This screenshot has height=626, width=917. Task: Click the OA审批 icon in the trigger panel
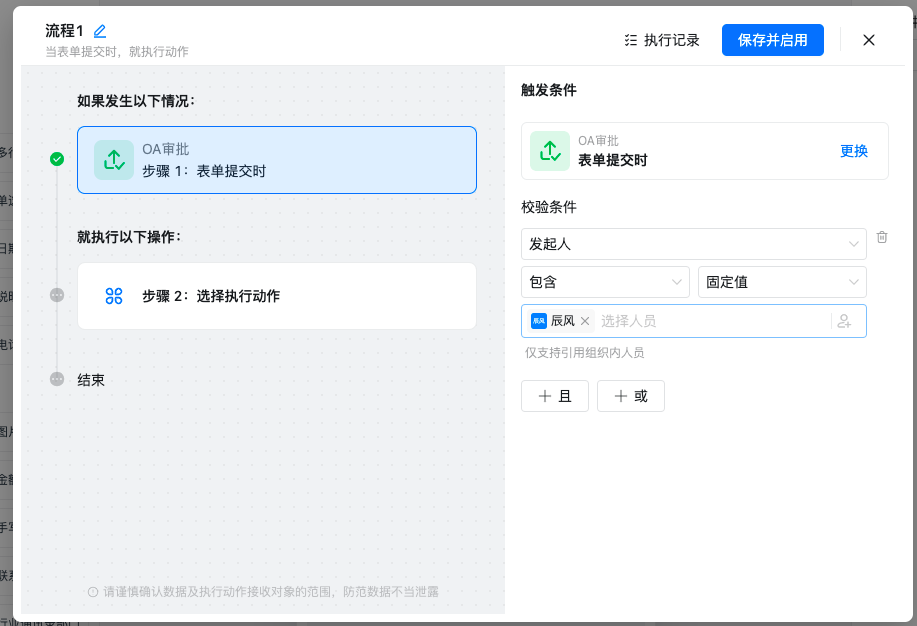549,151
